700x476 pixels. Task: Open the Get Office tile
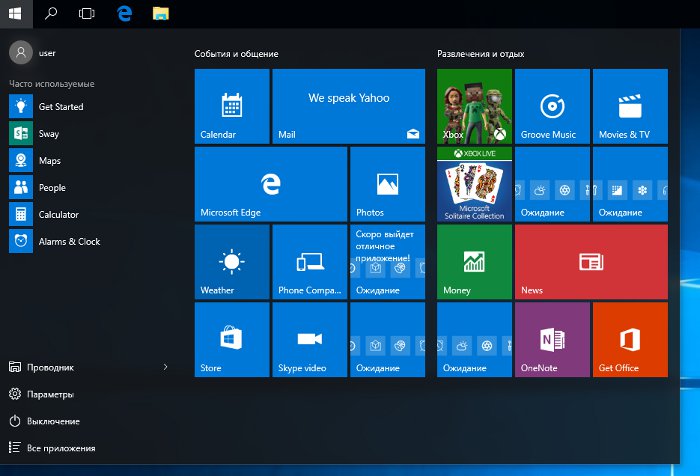tap(630, 339)
